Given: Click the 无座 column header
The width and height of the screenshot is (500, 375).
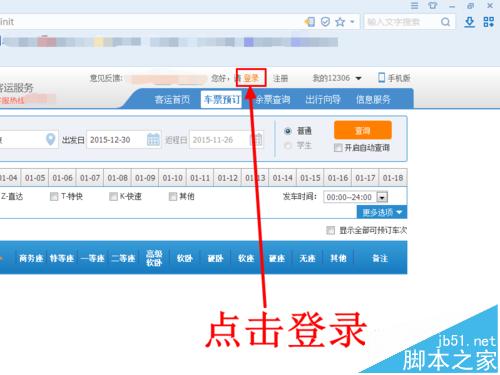Looking at the screenshot, I should pyautogui.click(x=307, y=258).
